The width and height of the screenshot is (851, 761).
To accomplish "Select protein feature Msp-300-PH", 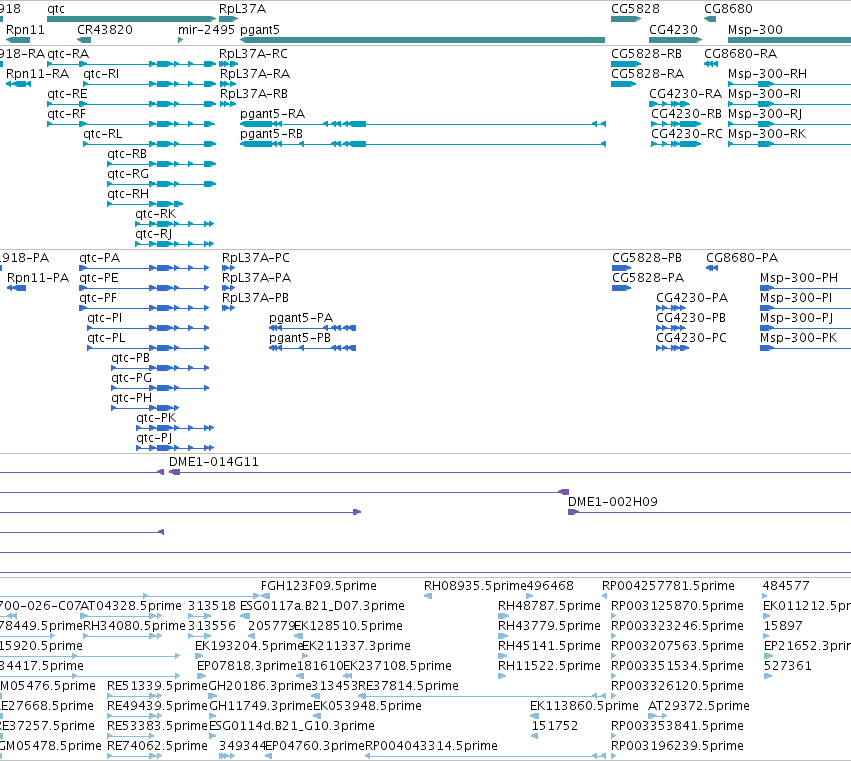I will tap(805, 288).
